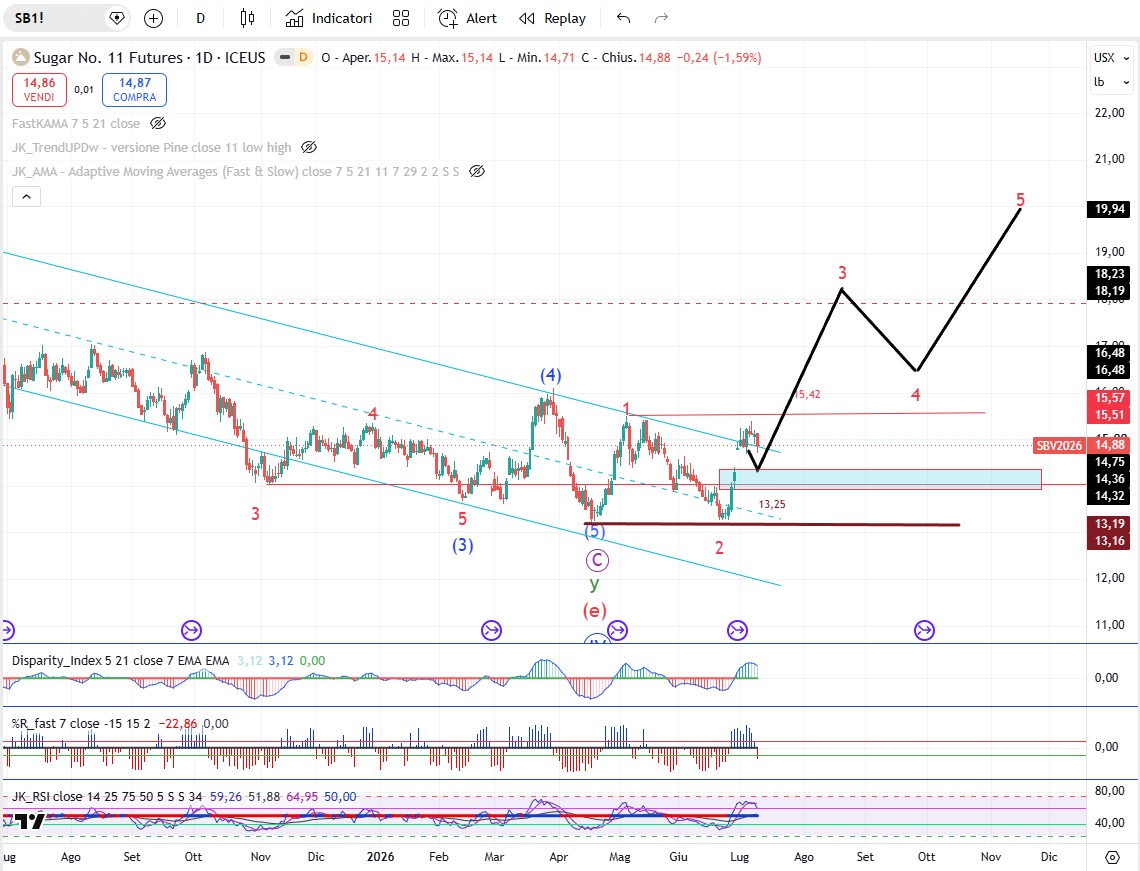Create an Alert from the toolbar
The image size is (1140, 871).
467,18
